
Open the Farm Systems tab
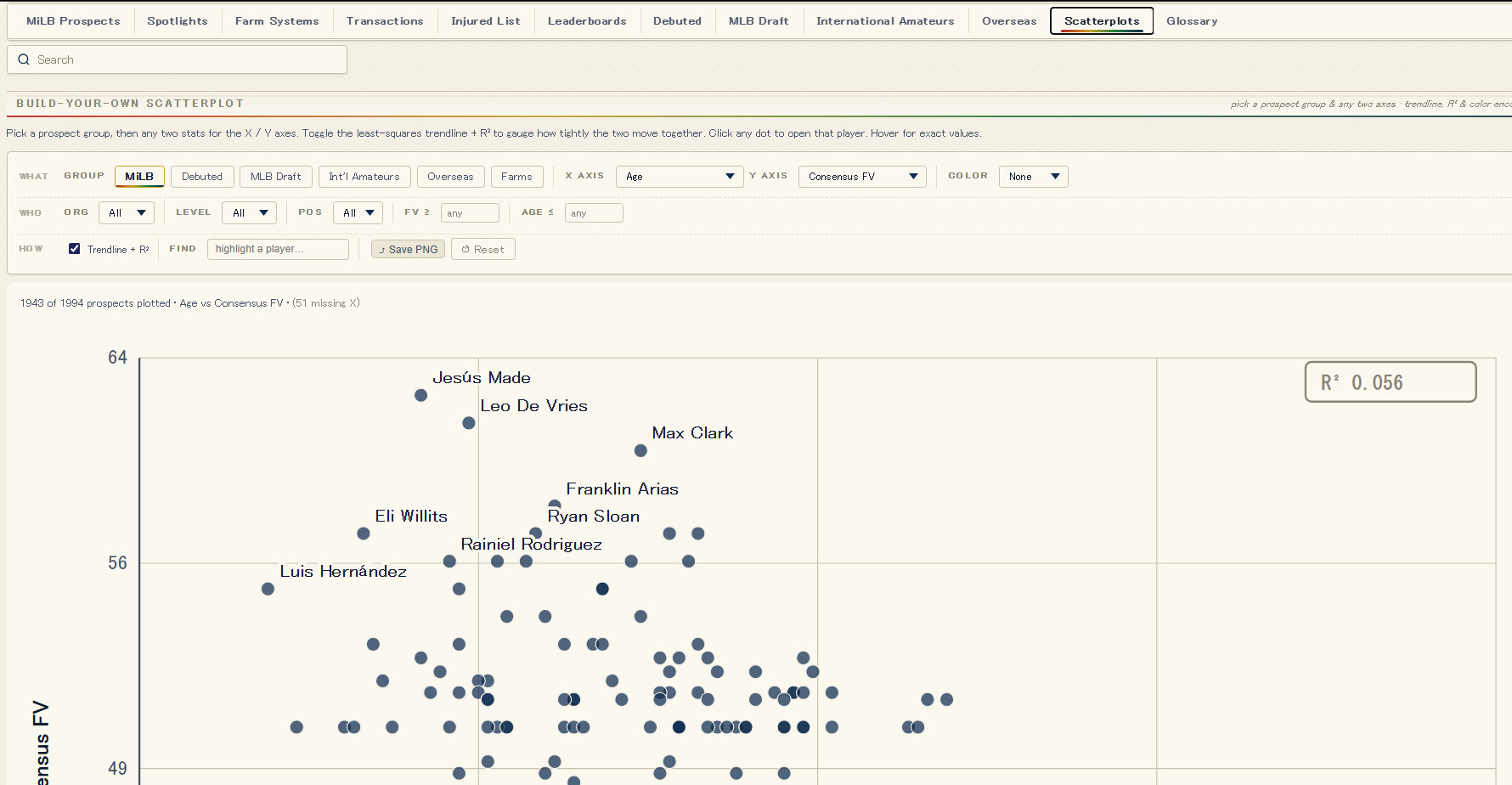277,21
